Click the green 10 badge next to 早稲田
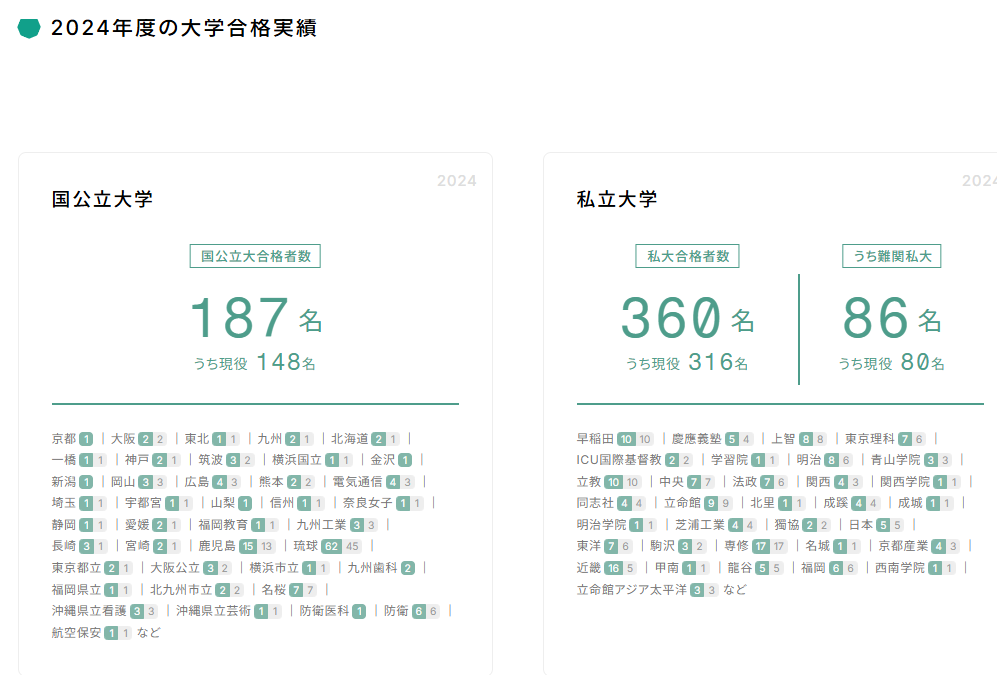 coord(626,438)
